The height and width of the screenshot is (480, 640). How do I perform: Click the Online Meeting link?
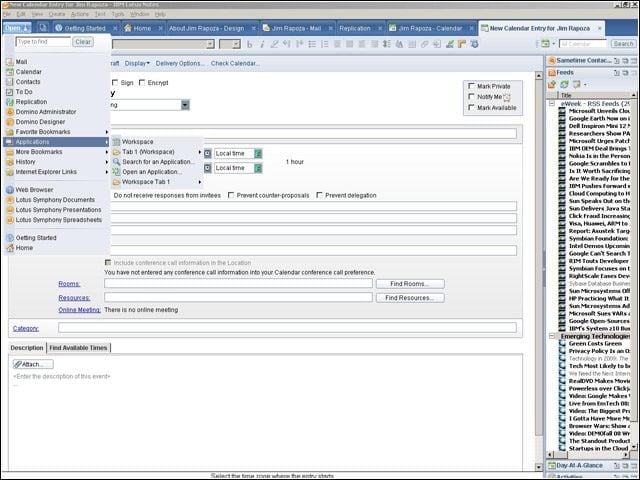pyautogui.click(x=79, y=310)
